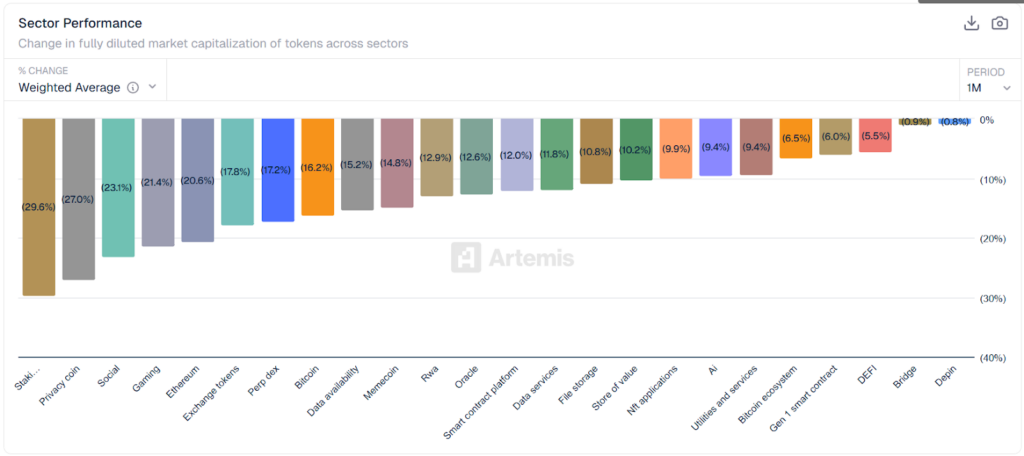The image size is (1024, 456).
Task: Click the Staking bar showing 29.6%
Action: point(38,206)
